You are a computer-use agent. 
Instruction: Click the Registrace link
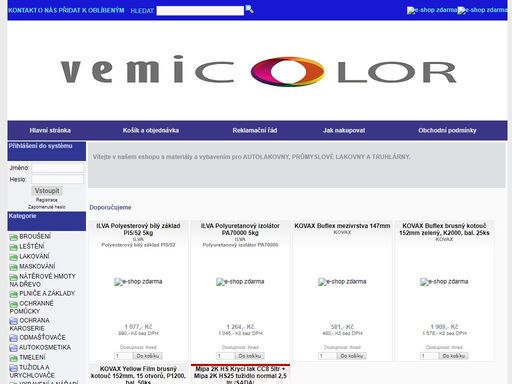click(x=47, y=200)
